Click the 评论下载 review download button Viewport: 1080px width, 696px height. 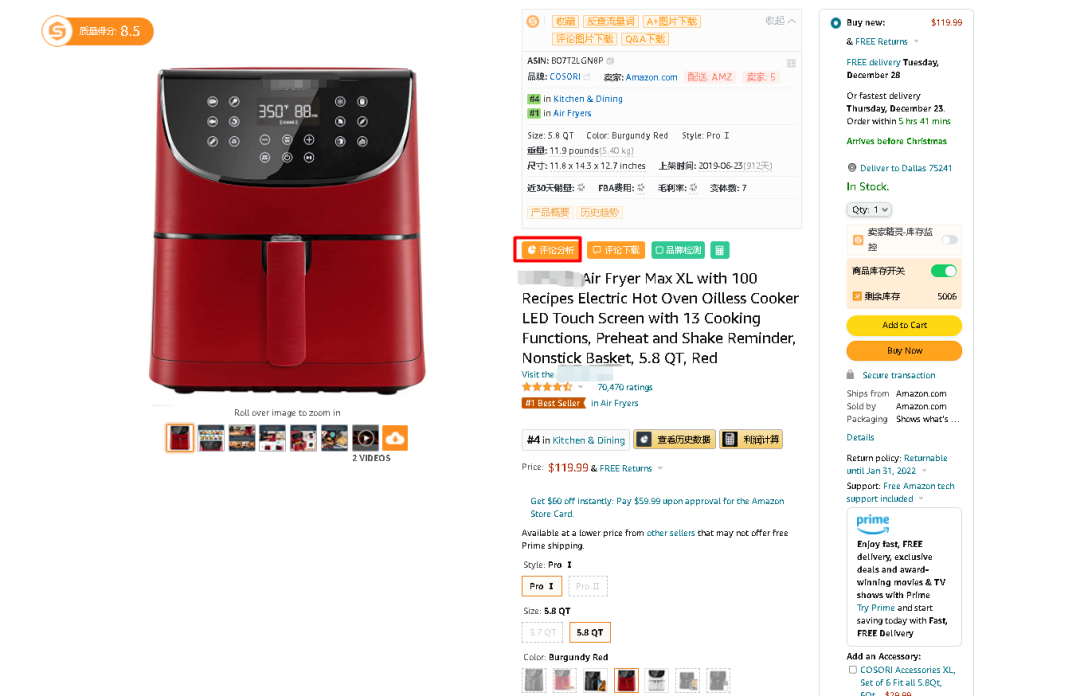click(617, 250)
